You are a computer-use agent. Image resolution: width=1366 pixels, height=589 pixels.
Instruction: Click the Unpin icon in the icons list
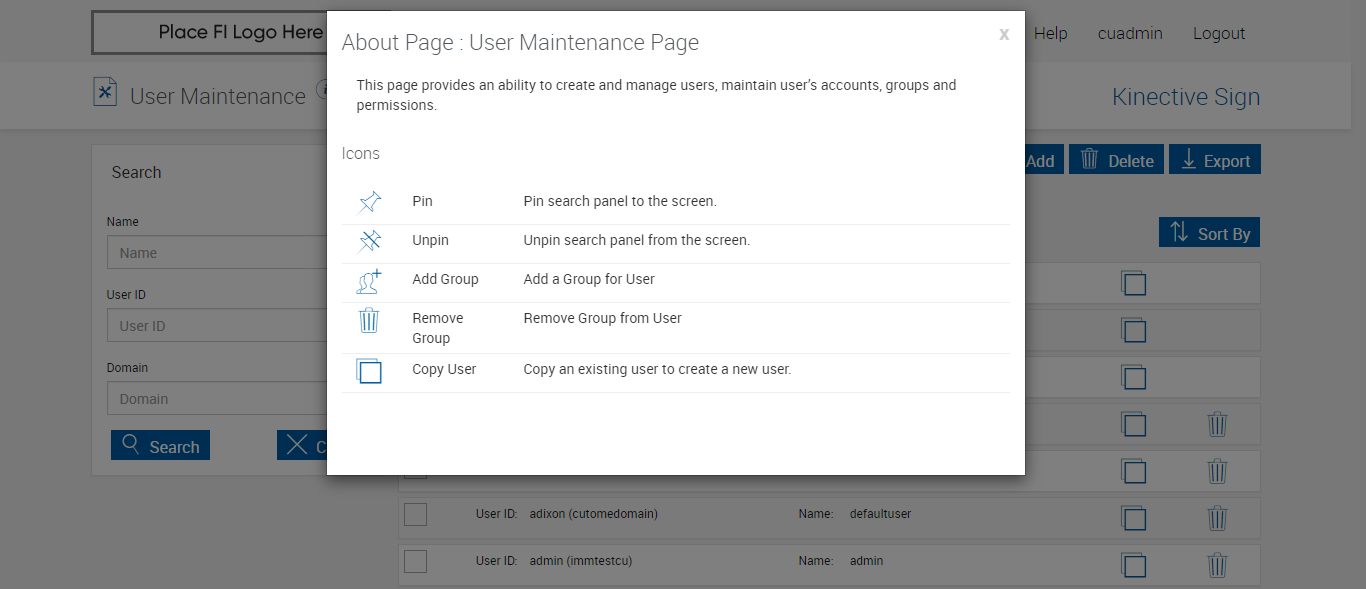[369, 241]
